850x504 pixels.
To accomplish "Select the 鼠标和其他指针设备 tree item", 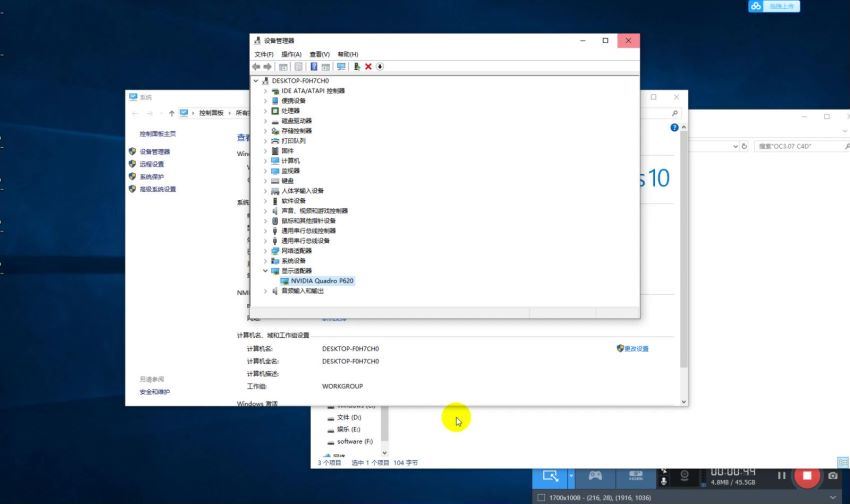I will pyautogui.click(x=308, y=221).
